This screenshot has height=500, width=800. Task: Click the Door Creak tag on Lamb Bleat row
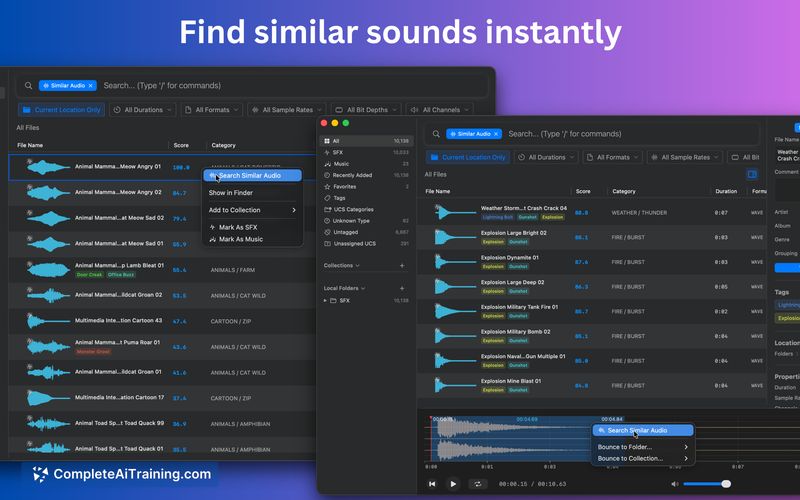click(x=89, y=275)
